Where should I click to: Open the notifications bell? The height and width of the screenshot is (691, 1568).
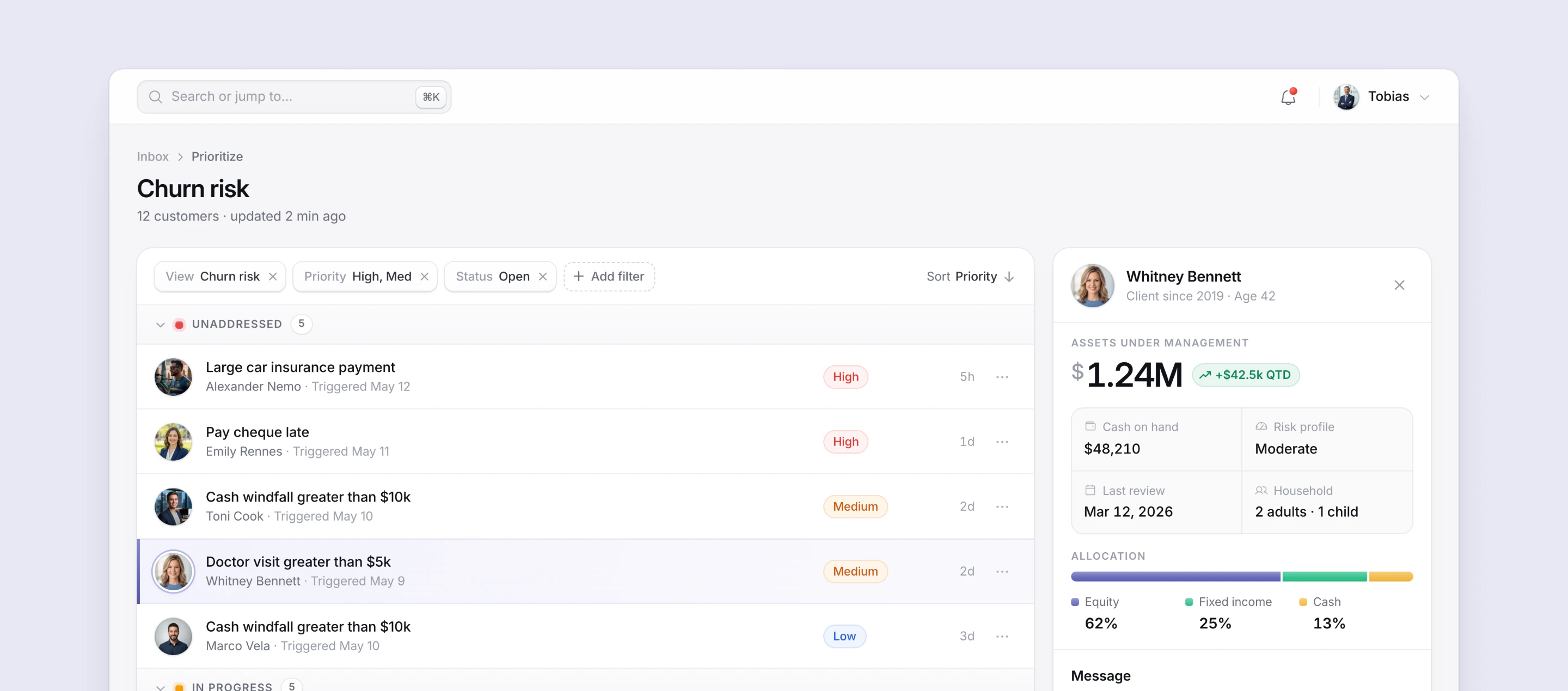tap(1288, 97)
